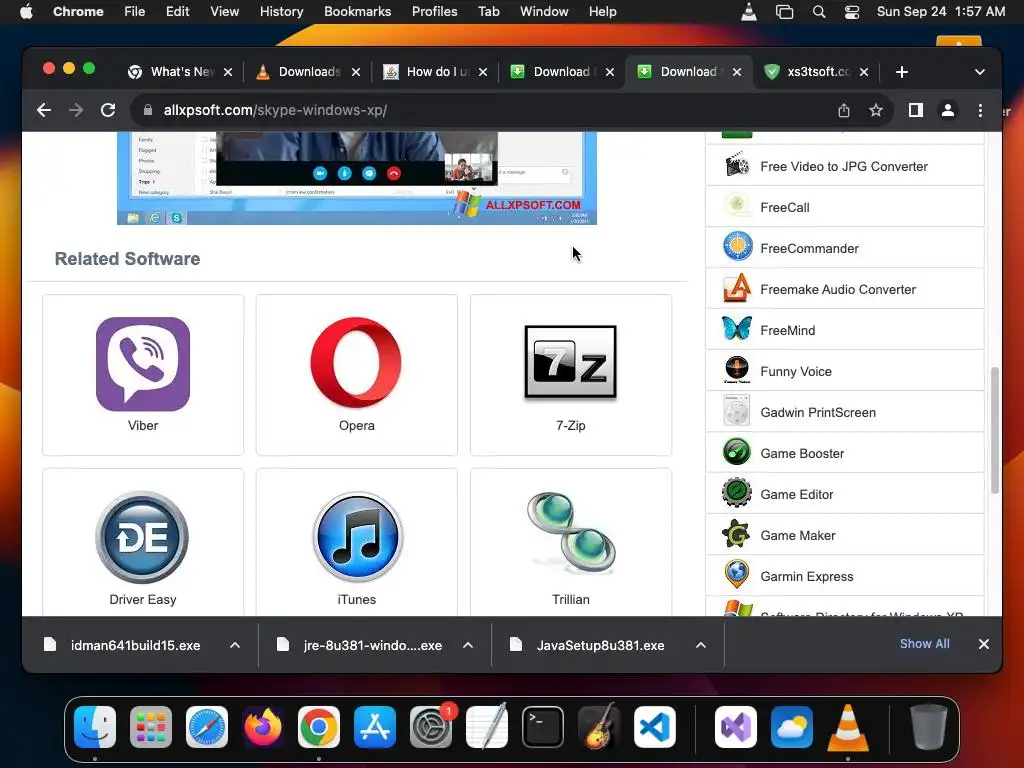1024x768 pixels.
Task: Open the Bookmarks menu
Action: point(357,12)
